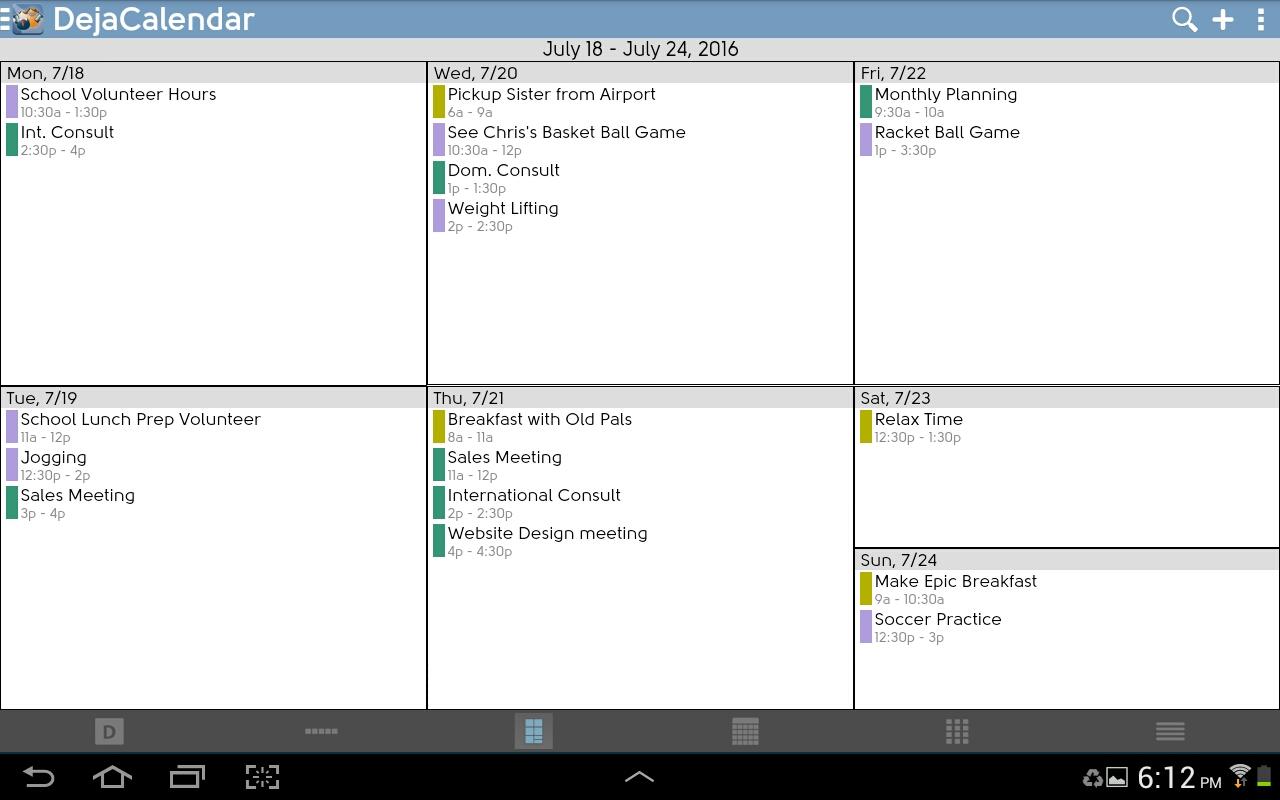Open the navigation drawer from the left edge
Screen dimensions: 1280x800
point(6,19)
